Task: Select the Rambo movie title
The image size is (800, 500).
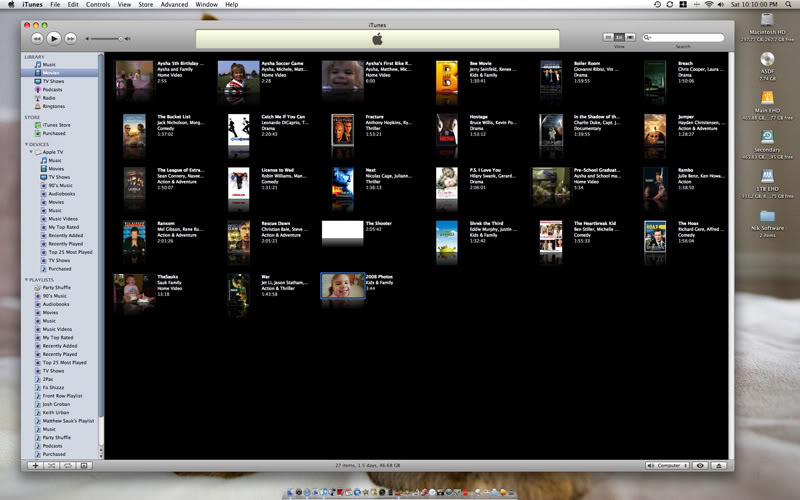Action: click(x=685, y=170)
